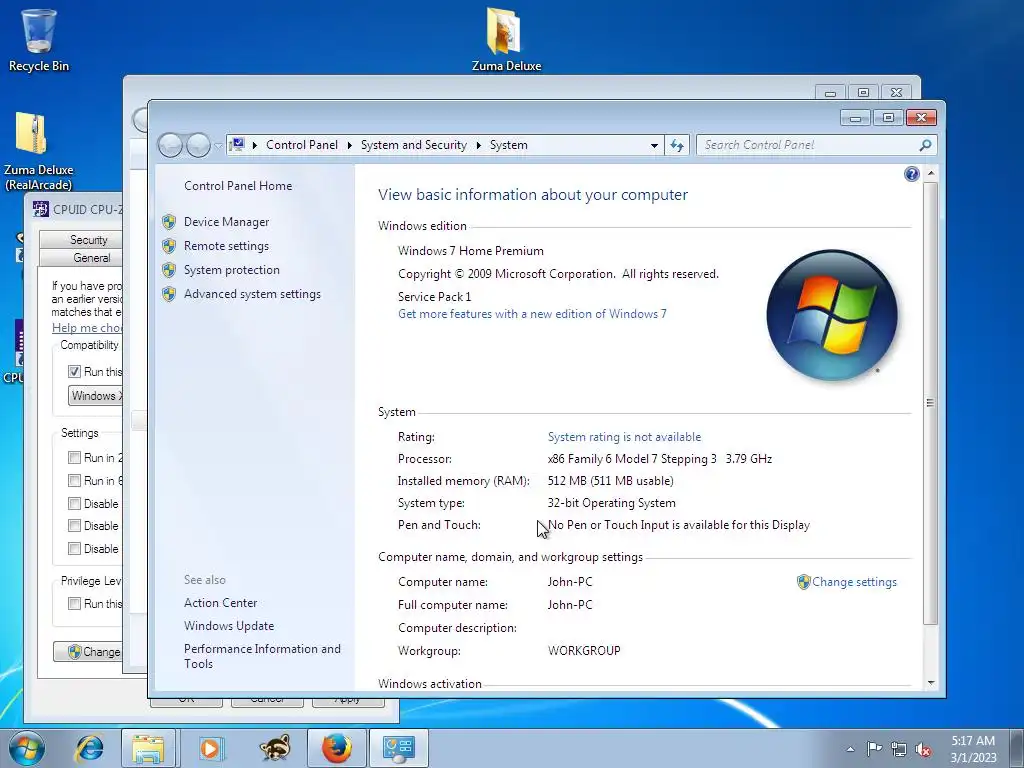Open Remote settings link

click(226, 246)
